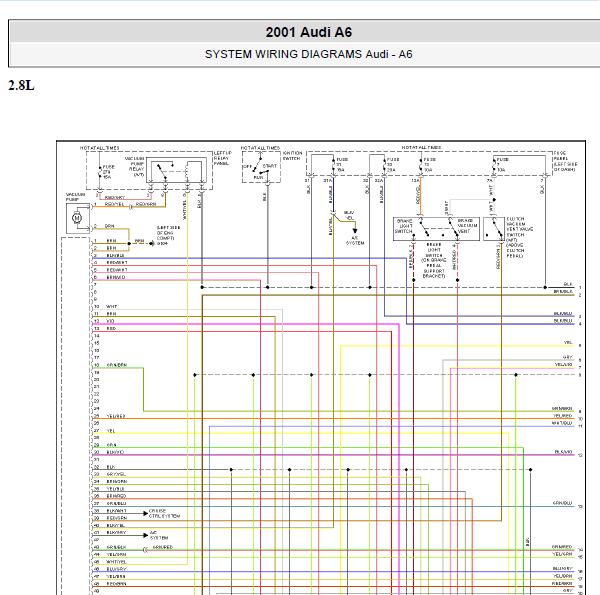Click the ignition switch "OFF" position label
600x595 pixels.
(248, 167)
